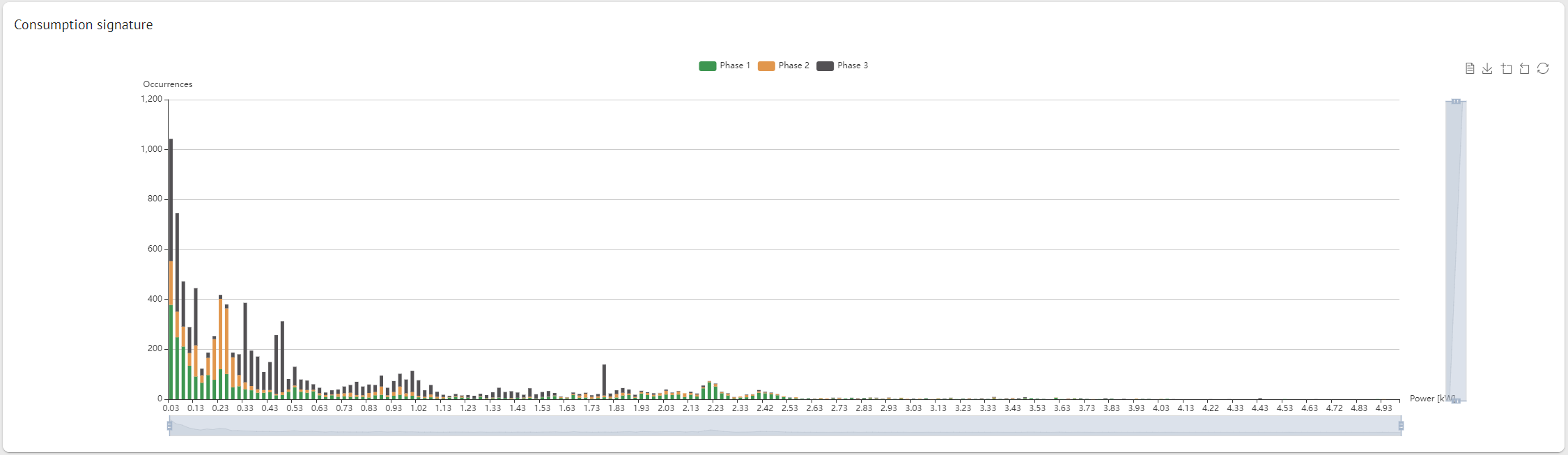Click the '2.03' x-axis label
Image resolution: width=1568 pixels, height=455 pixels.
[x=666, y=408]
